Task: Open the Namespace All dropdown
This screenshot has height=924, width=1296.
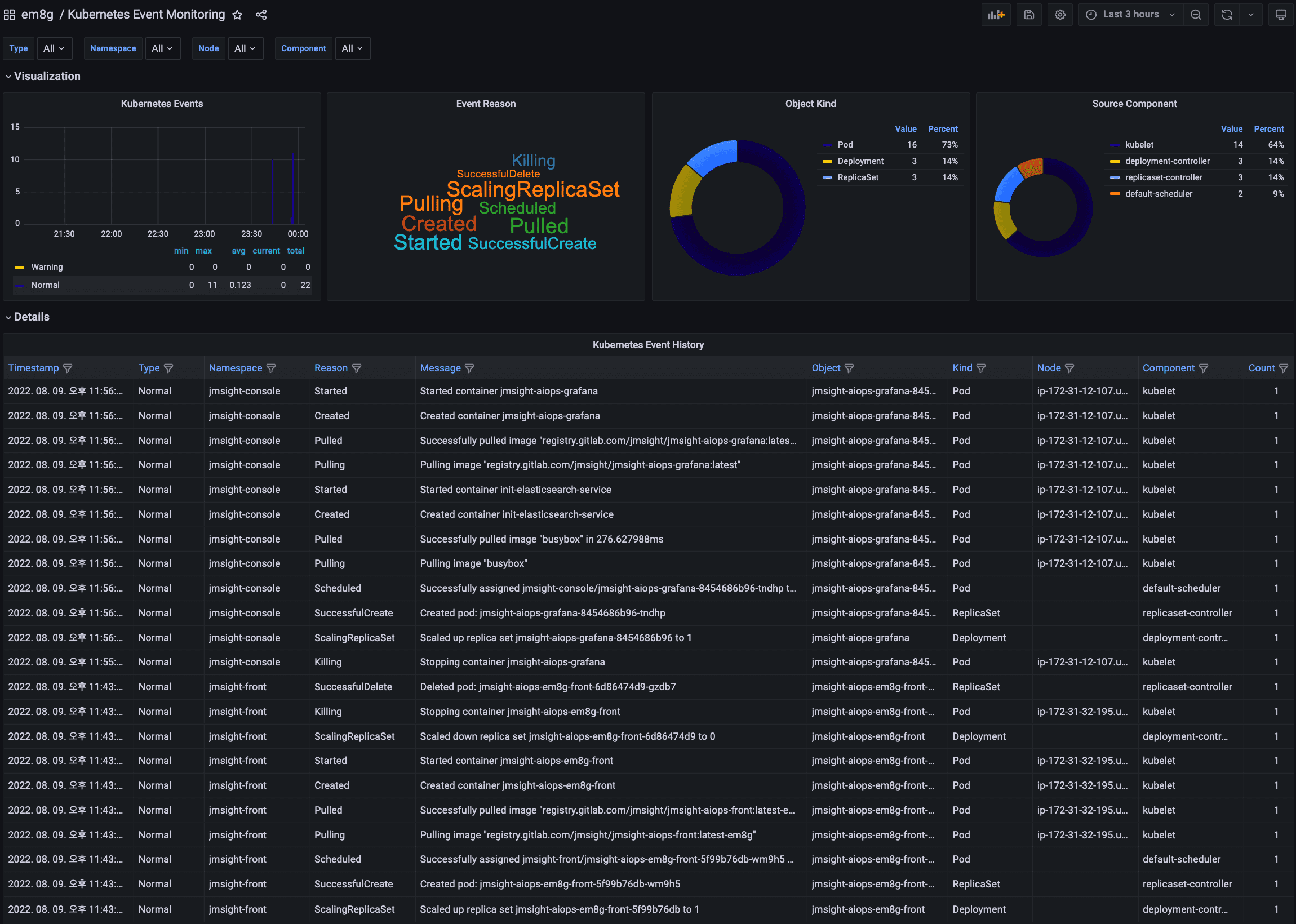Action: point(162,48)
